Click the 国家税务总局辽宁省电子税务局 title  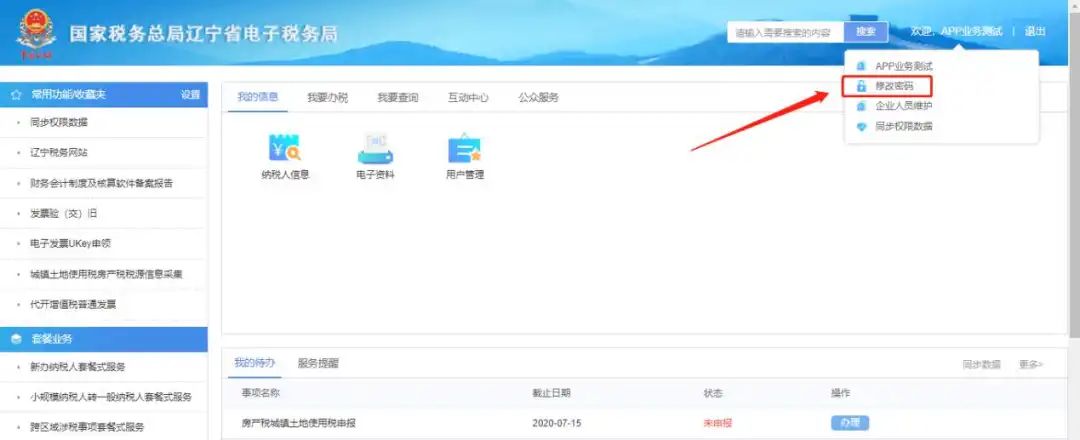point(204,34)
